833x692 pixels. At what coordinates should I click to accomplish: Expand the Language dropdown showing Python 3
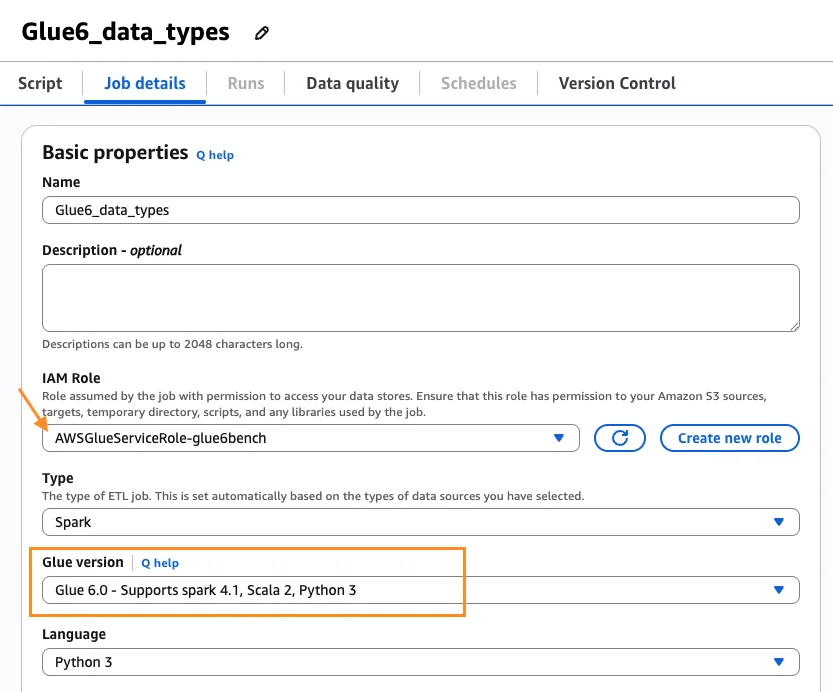pyautogui.click(x=421, y=662)
